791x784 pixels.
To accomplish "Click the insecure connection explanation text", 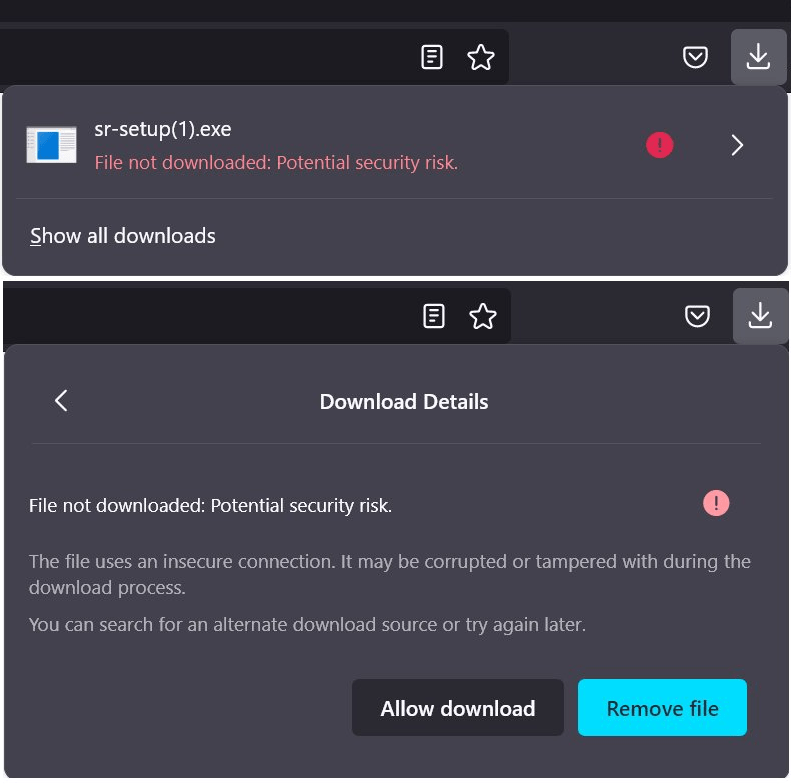I will point(390,573).
